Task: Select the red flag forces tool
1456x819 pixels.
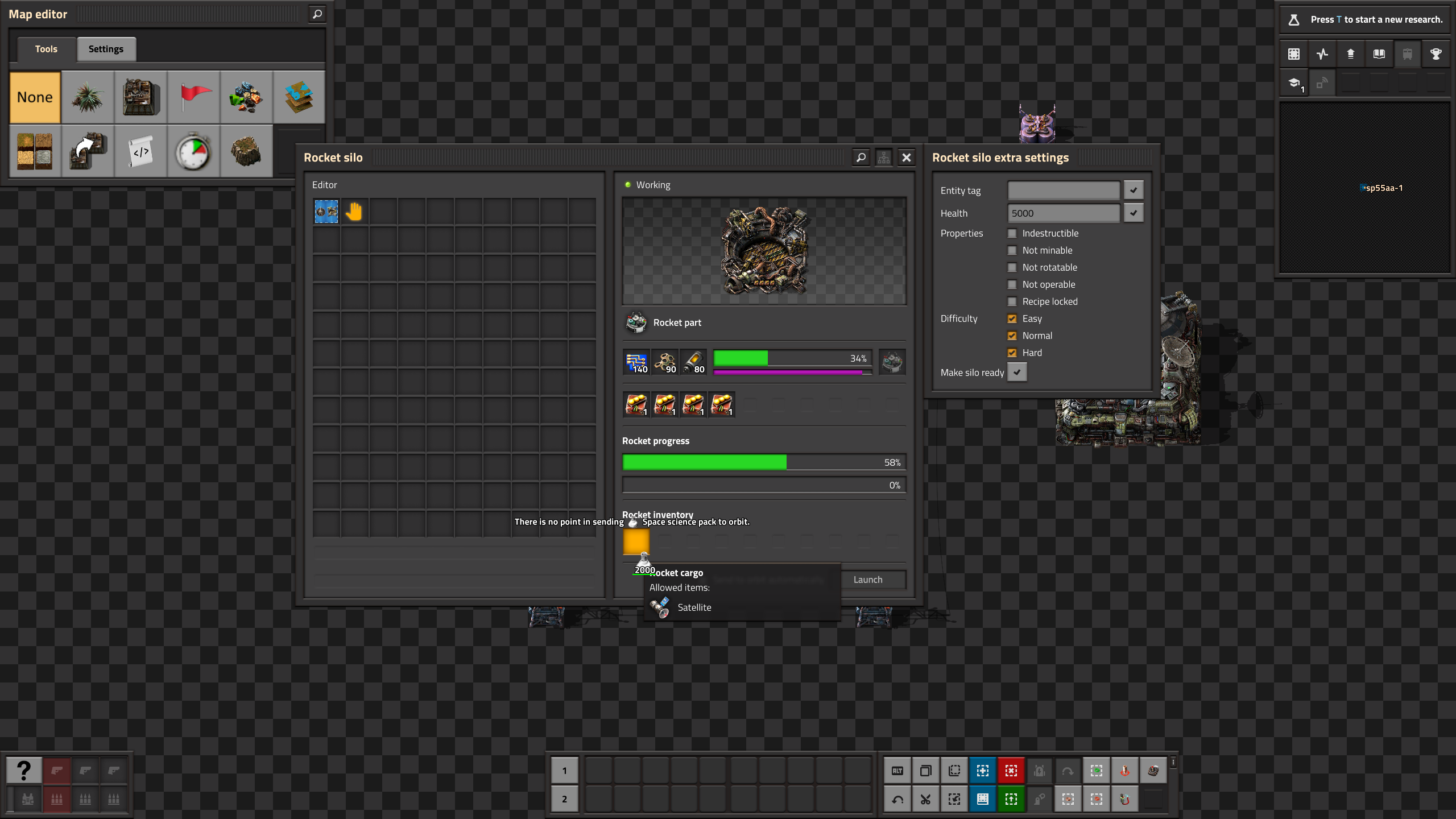Action: (193, 97)
